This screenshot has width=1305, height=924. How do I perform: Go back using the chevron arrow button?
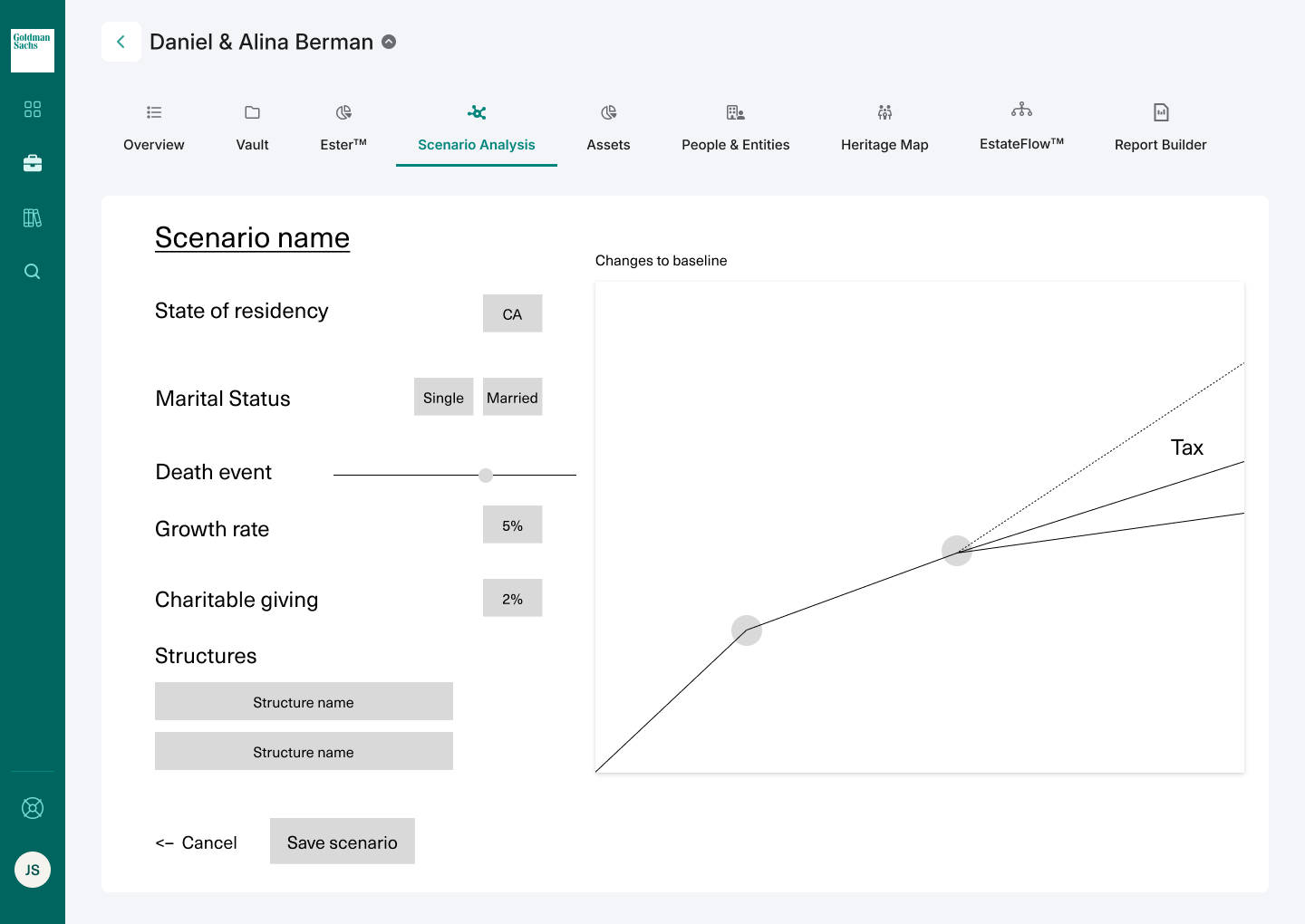pos(121,42)
